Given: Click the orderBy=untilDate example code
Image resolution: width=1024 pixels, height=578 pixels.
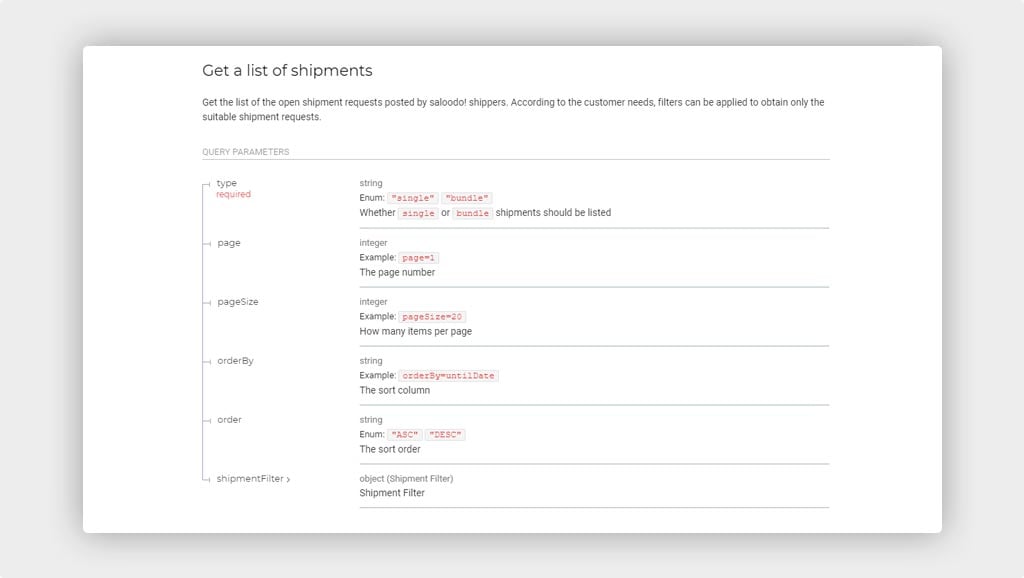Looking at the screenshot, I should pos(449,376).
